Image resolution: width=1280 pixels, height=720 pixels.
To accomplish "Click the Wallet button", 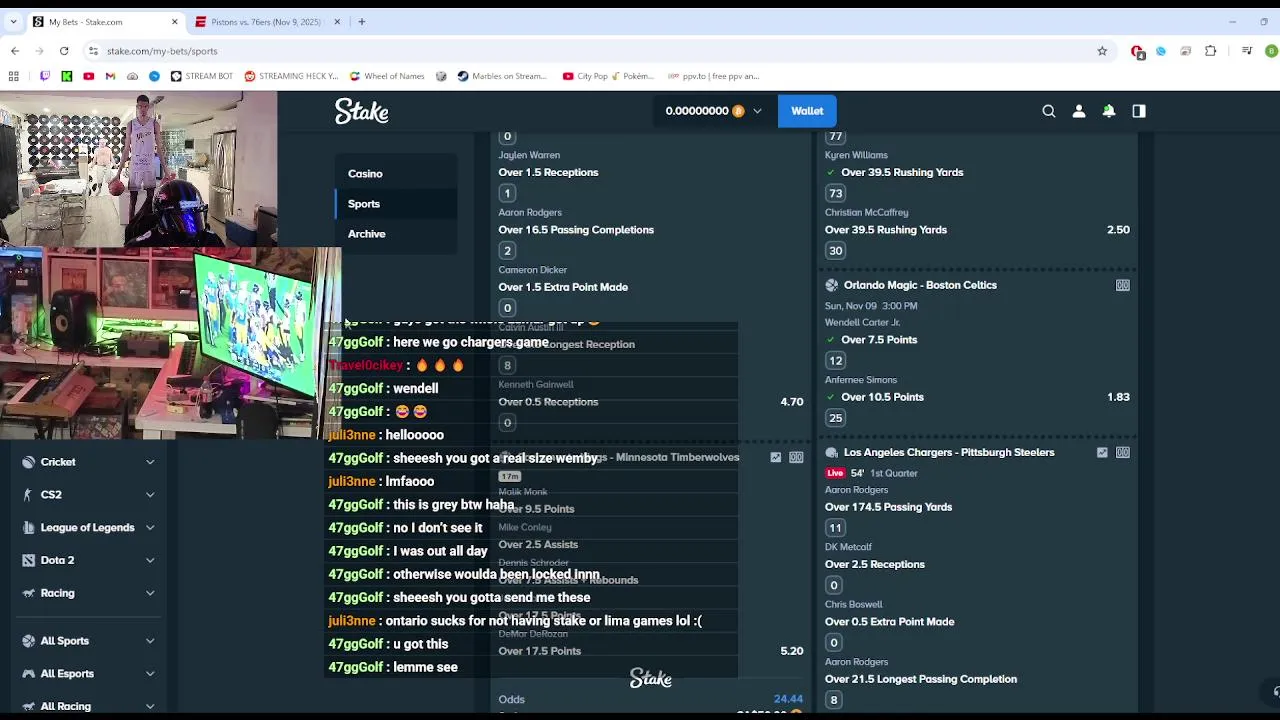I will (807, 111).
